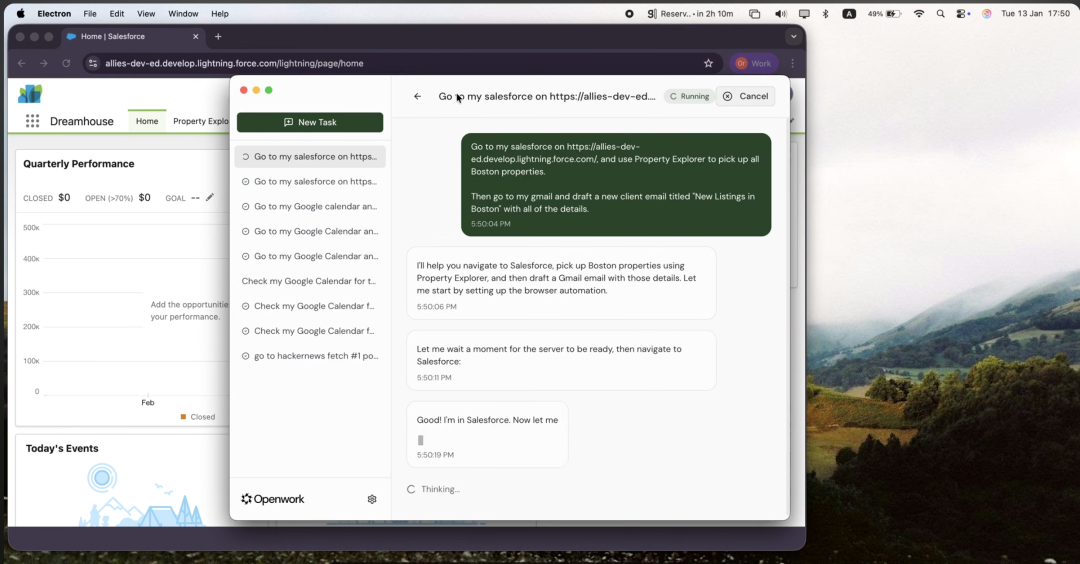
Task: Open 'go to hackernews fetch #1 po...' task
Action: 310,356
